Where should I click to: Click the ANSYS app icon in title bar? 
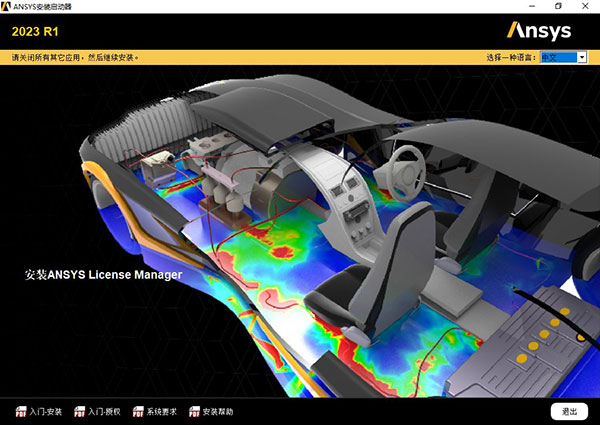tap(8, 7)
